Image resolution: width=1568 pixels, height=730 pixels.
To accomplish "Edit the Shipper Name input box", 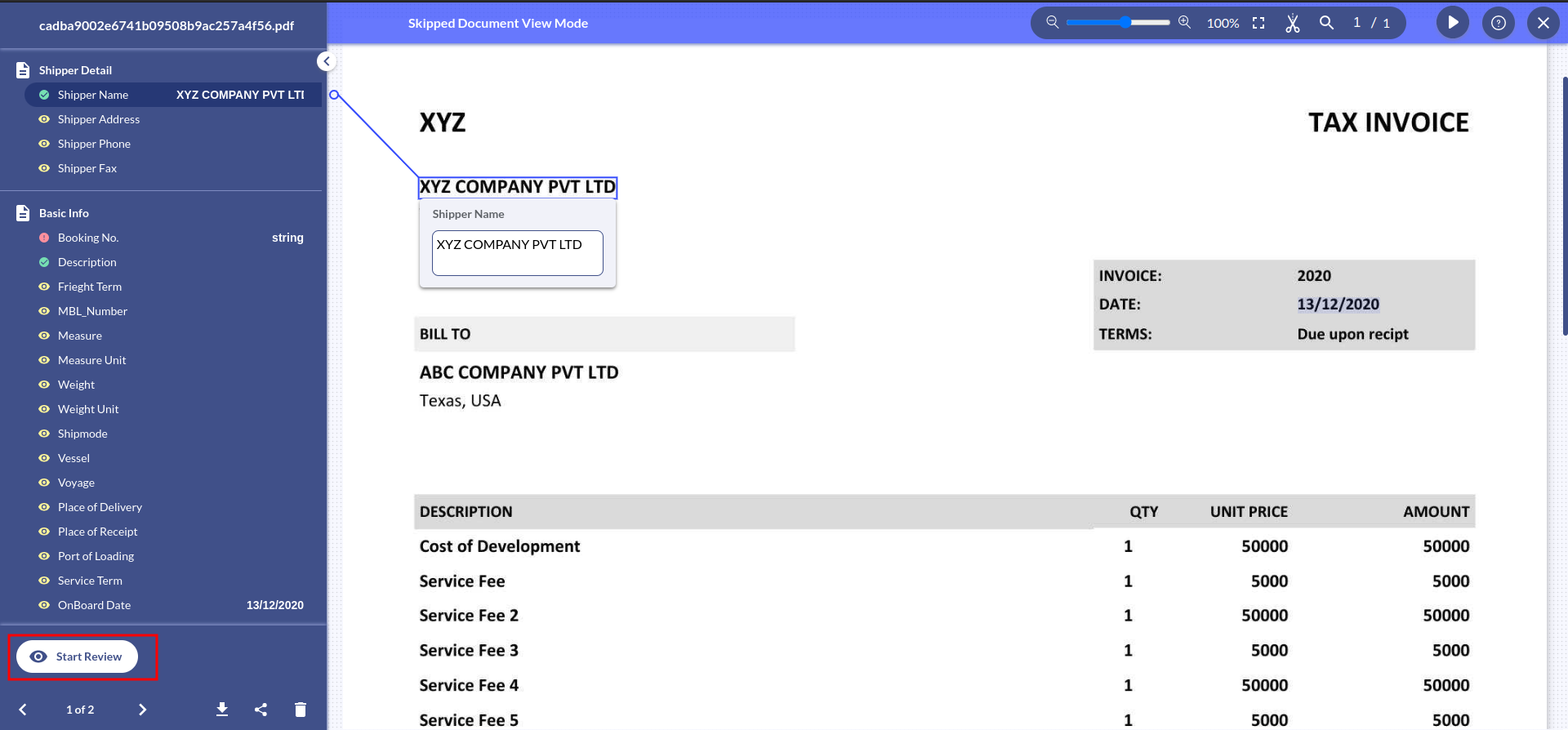I will coord(518,253).
